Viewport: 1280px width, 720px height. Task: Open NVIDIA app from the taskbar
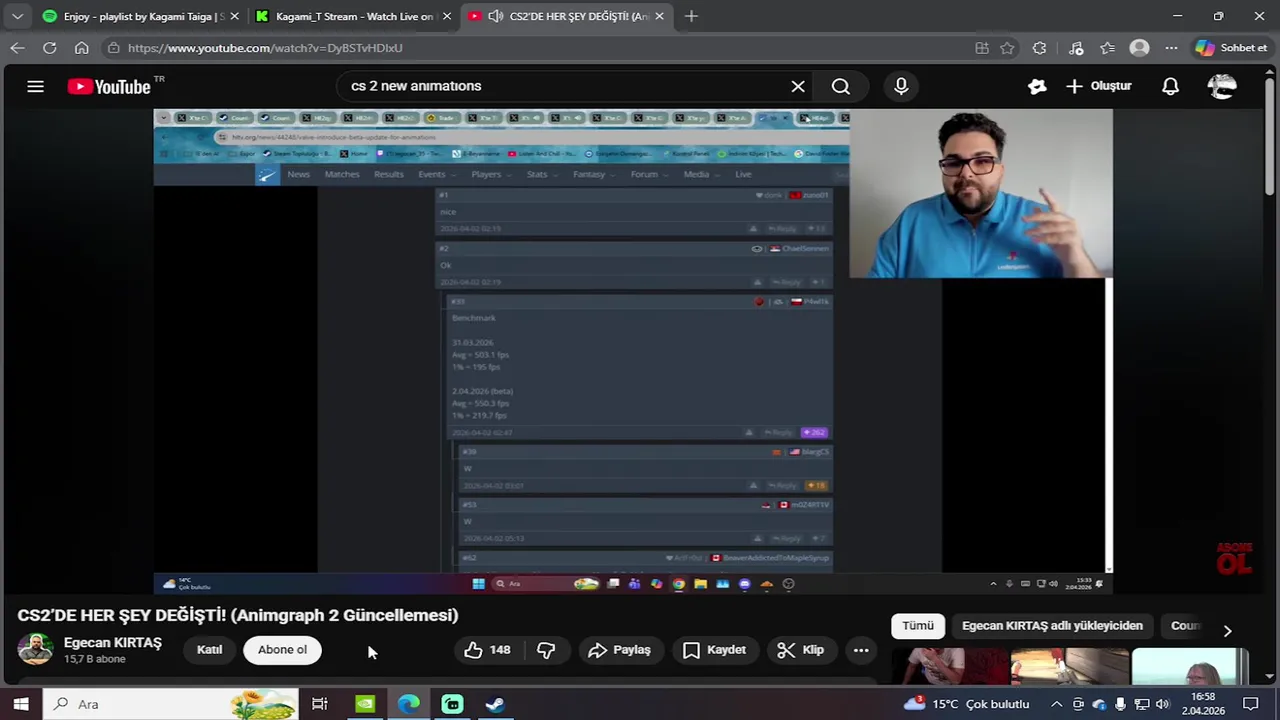pos(365,704)
